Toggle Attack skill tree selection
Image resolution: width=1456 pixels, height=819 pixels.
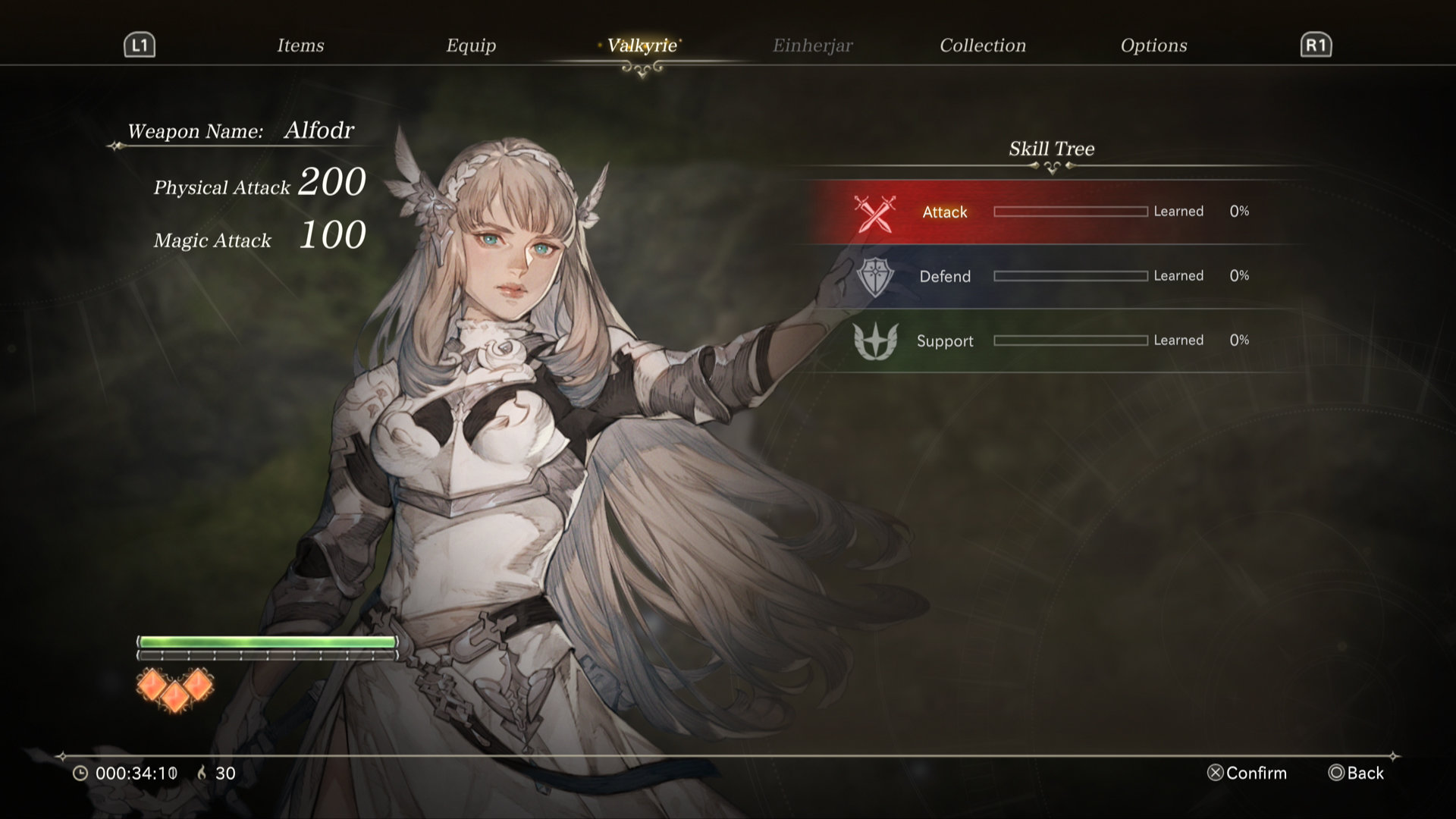point(1050,211)
